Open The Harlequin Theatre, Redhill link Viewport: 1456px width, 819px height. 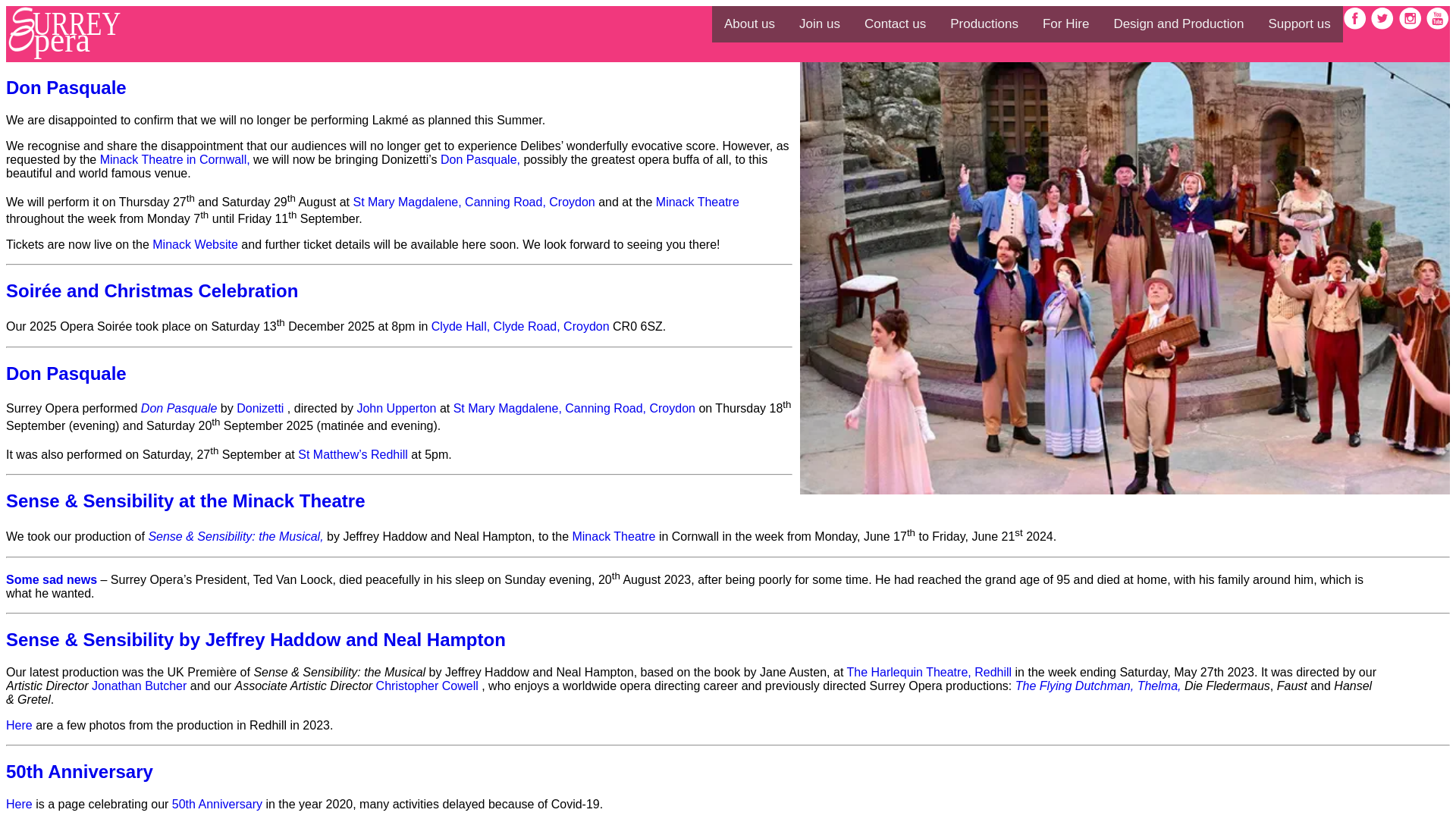point(929,673)
